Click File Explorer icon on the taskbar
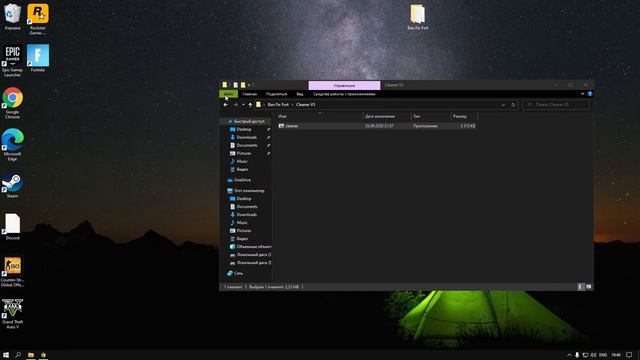The width and height of the screenshot is (640, 360). coord(31,355)
